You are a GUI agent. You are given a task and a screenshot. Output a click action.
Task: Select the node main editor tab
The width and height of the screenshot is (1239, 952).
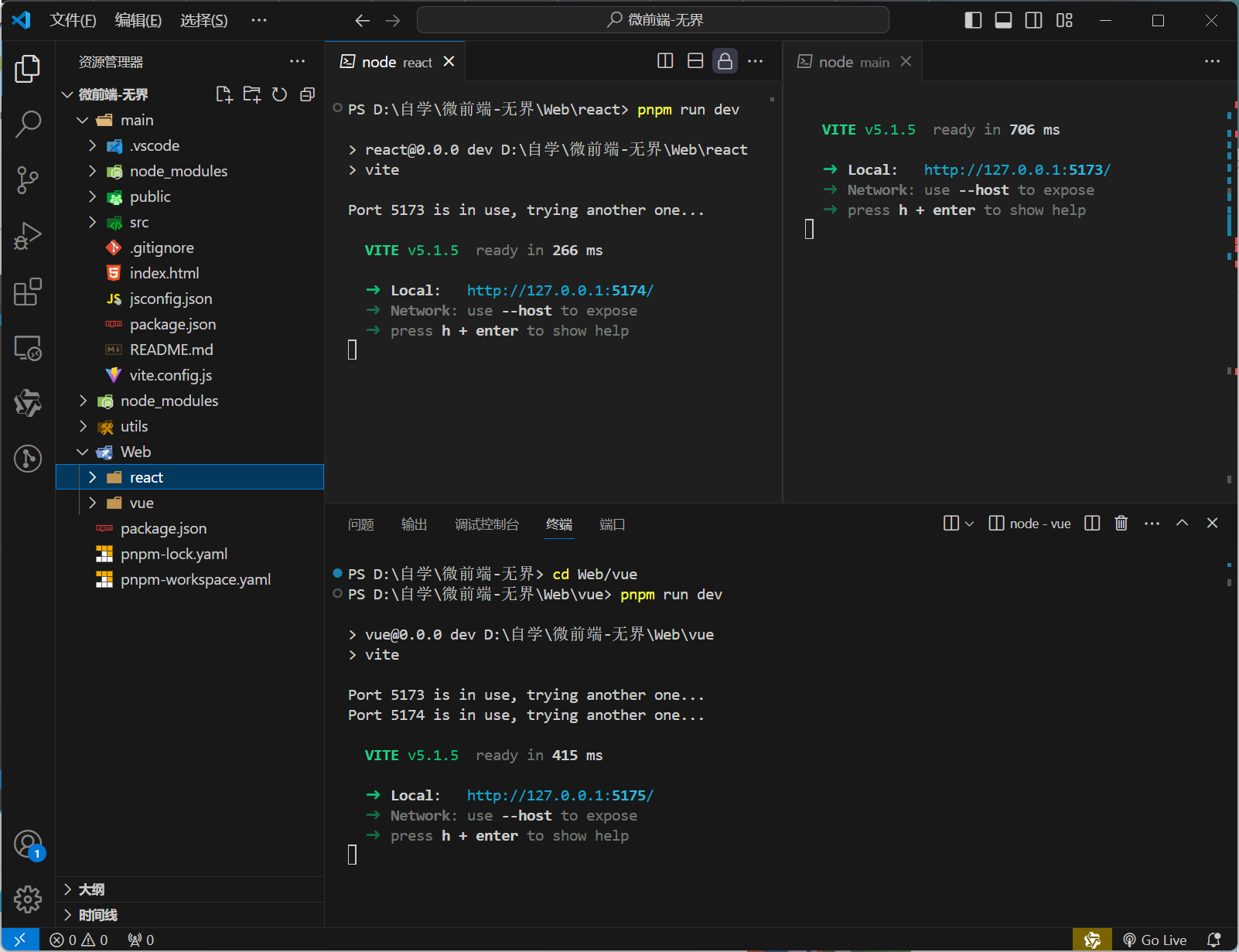coord(854,62)
